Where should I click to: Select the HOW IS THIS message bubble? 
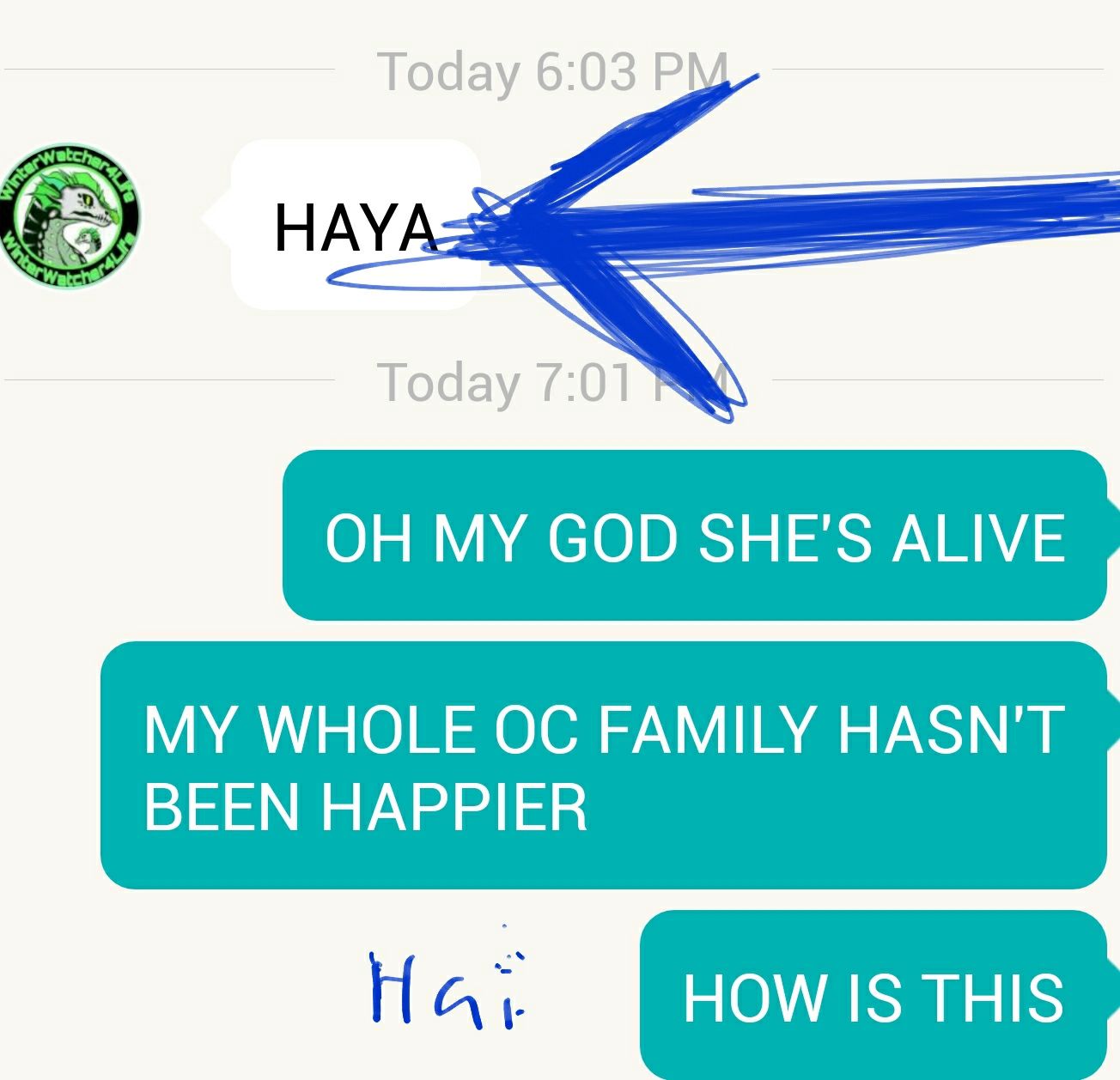(873, 995)
